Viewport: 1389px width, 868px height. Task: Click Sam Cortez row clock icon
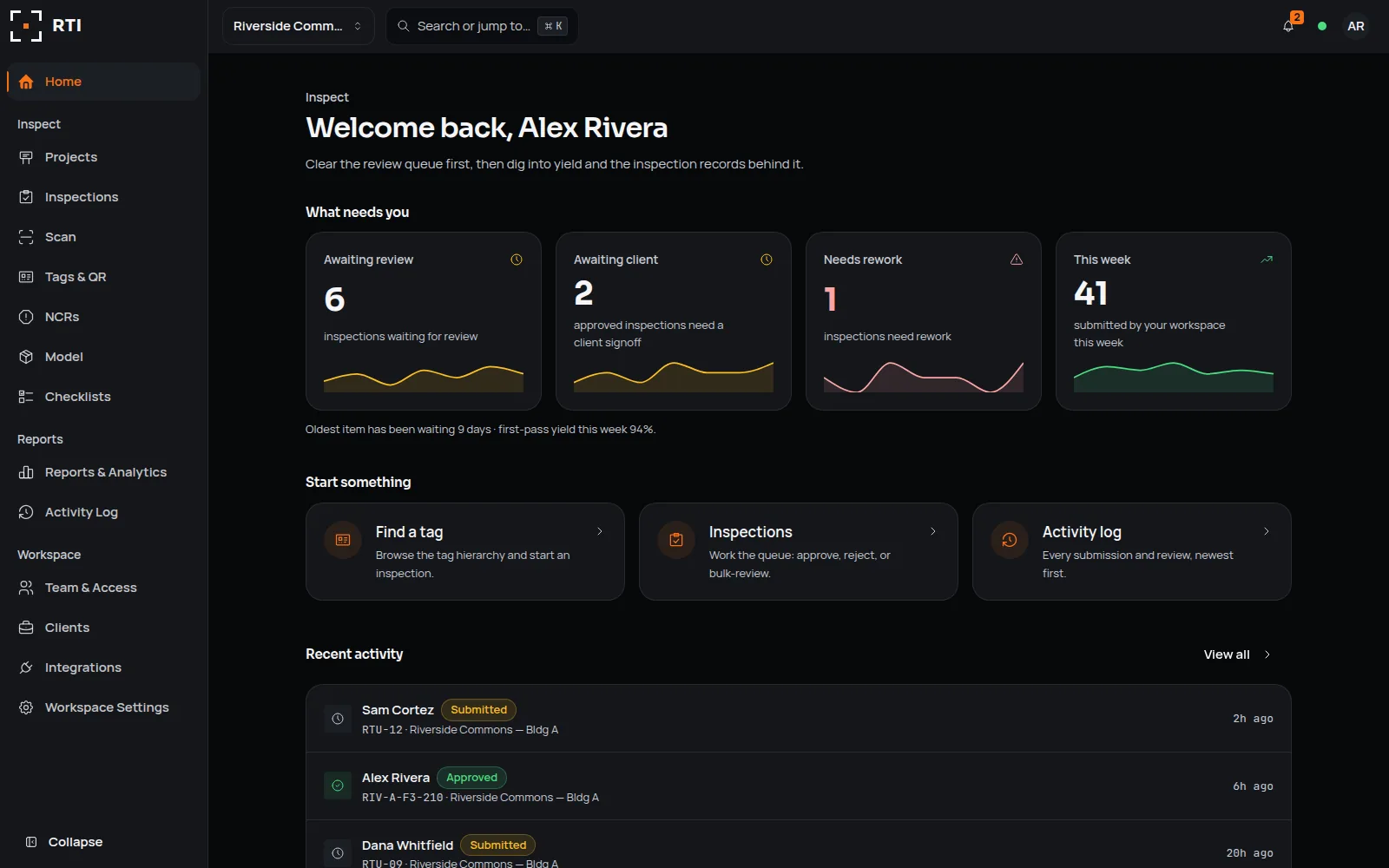[x=338, y=719]
